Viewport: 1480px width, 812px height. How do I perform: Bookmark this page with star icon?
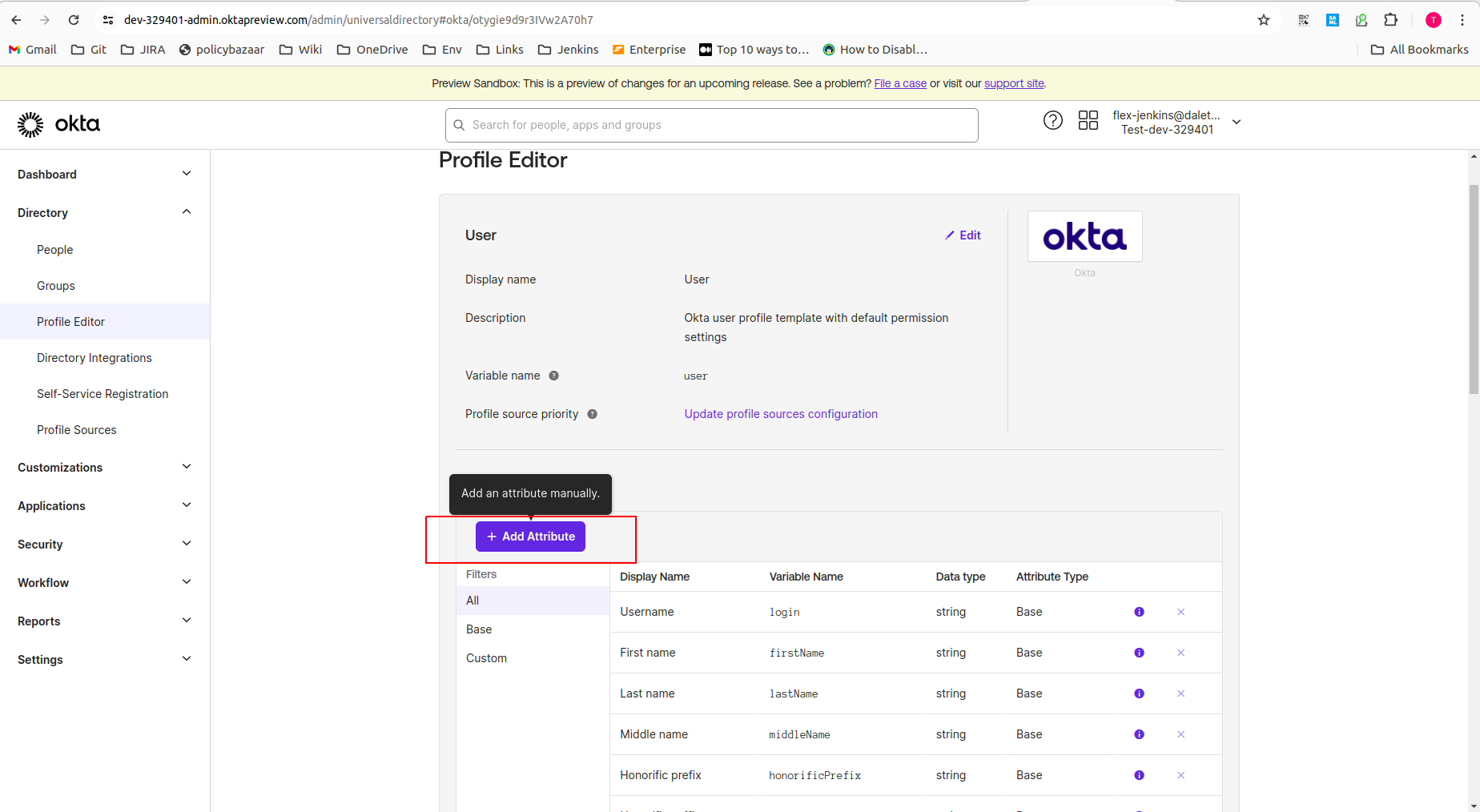tap(1264, 20)
